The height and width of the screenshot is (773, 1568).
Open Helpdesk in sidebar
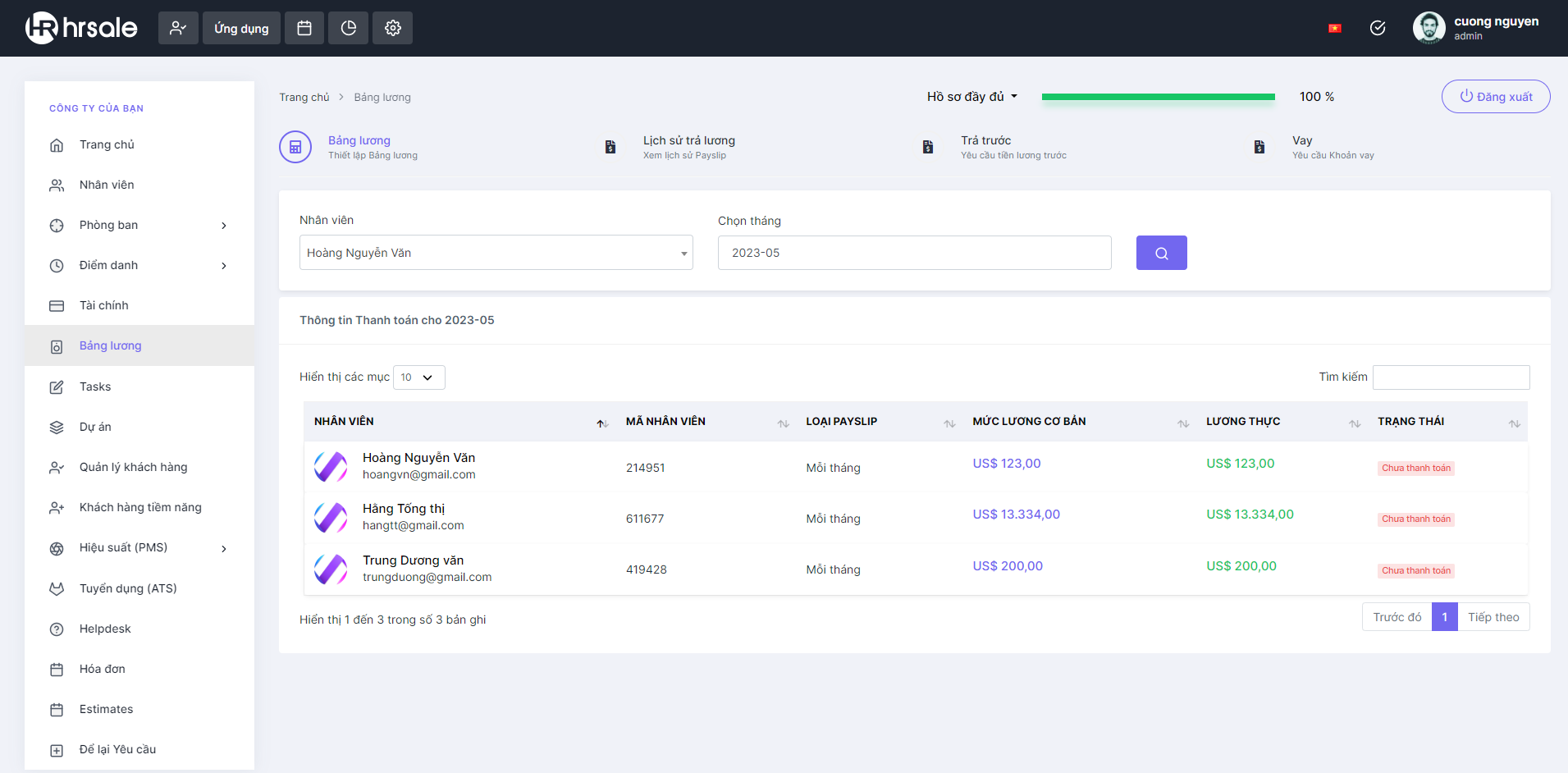click(139, 629)
